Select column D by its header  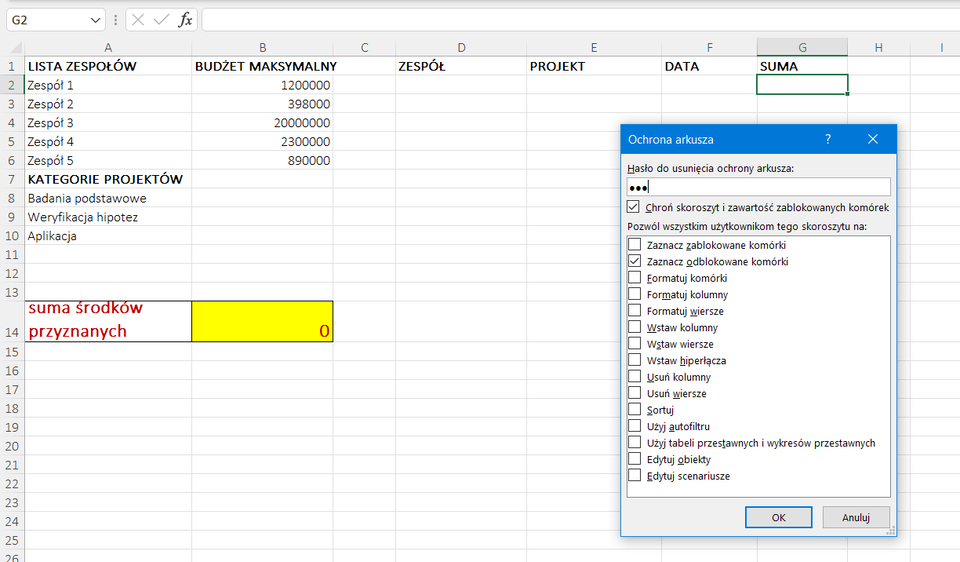[x=461, y=47]
